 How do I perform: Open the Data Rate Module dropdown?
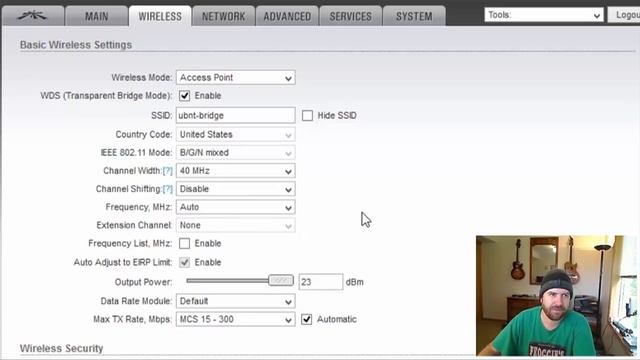coord(236,301)
